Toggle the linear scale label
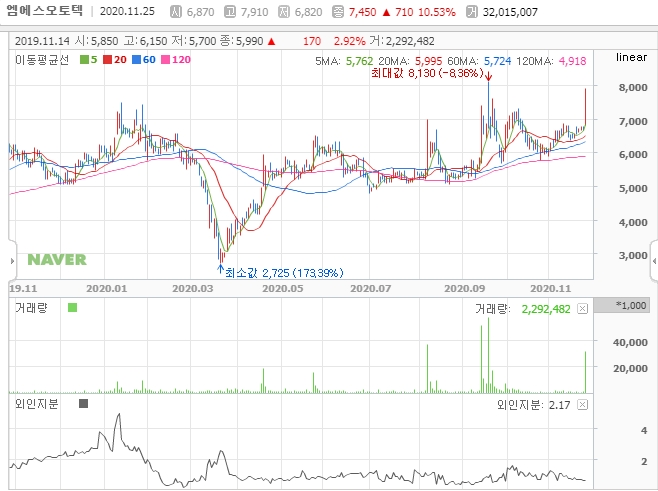The image size is (658, 491). pyautogui.click(x=631, y=57)
